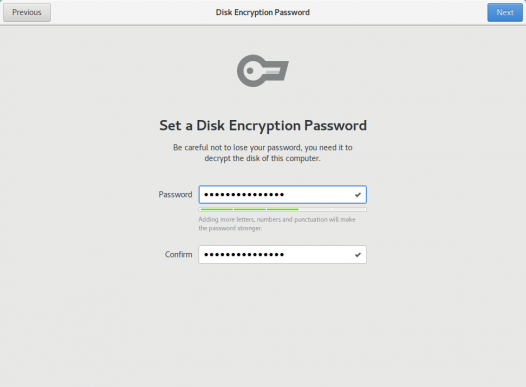Click the checkmark inside the Password field
The width and height of the screenshot is (526, 387).
tap(358, 195)
